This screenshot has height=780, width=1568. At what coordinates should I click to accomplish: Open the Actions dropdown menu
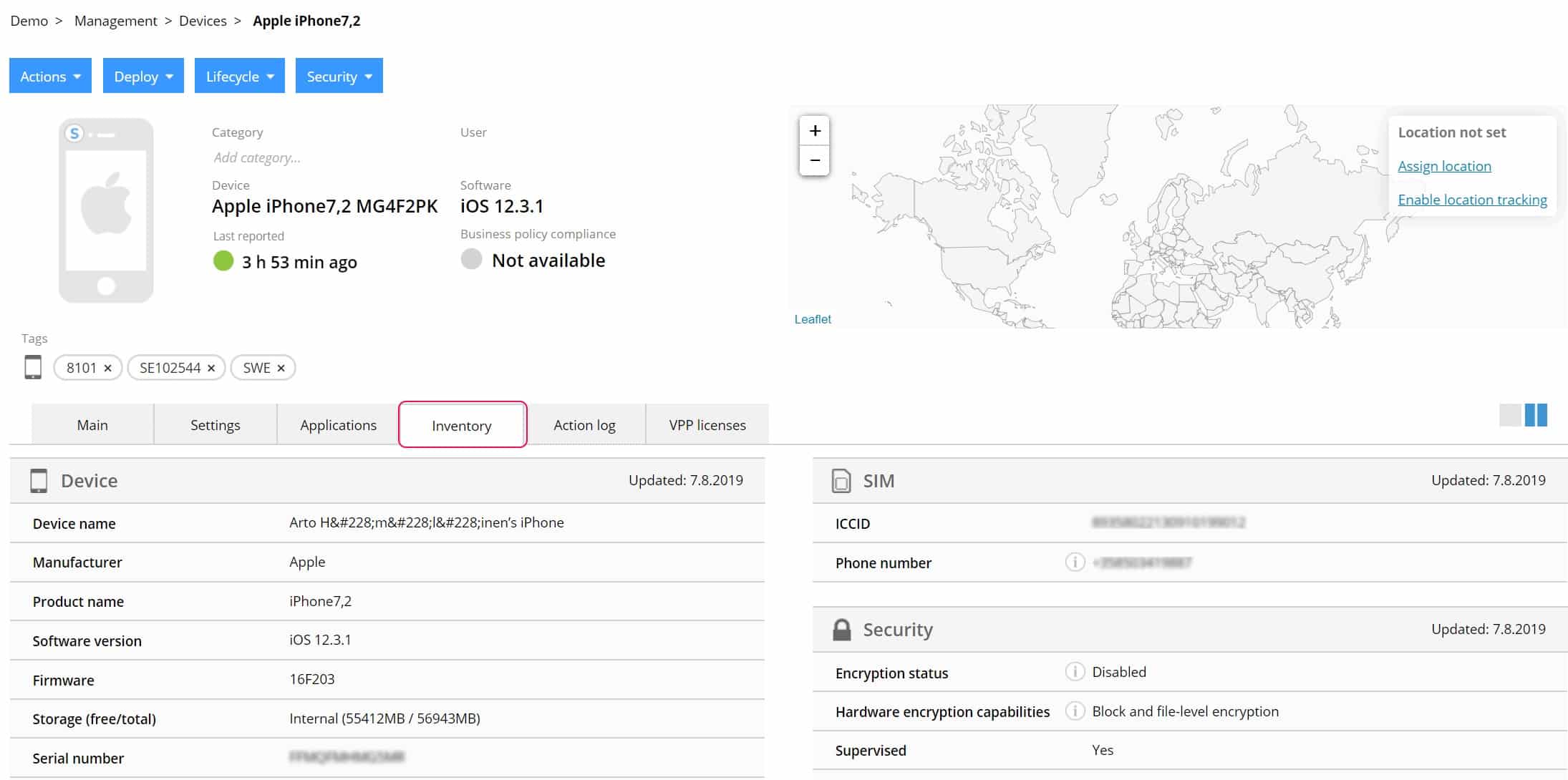[50, 76]
